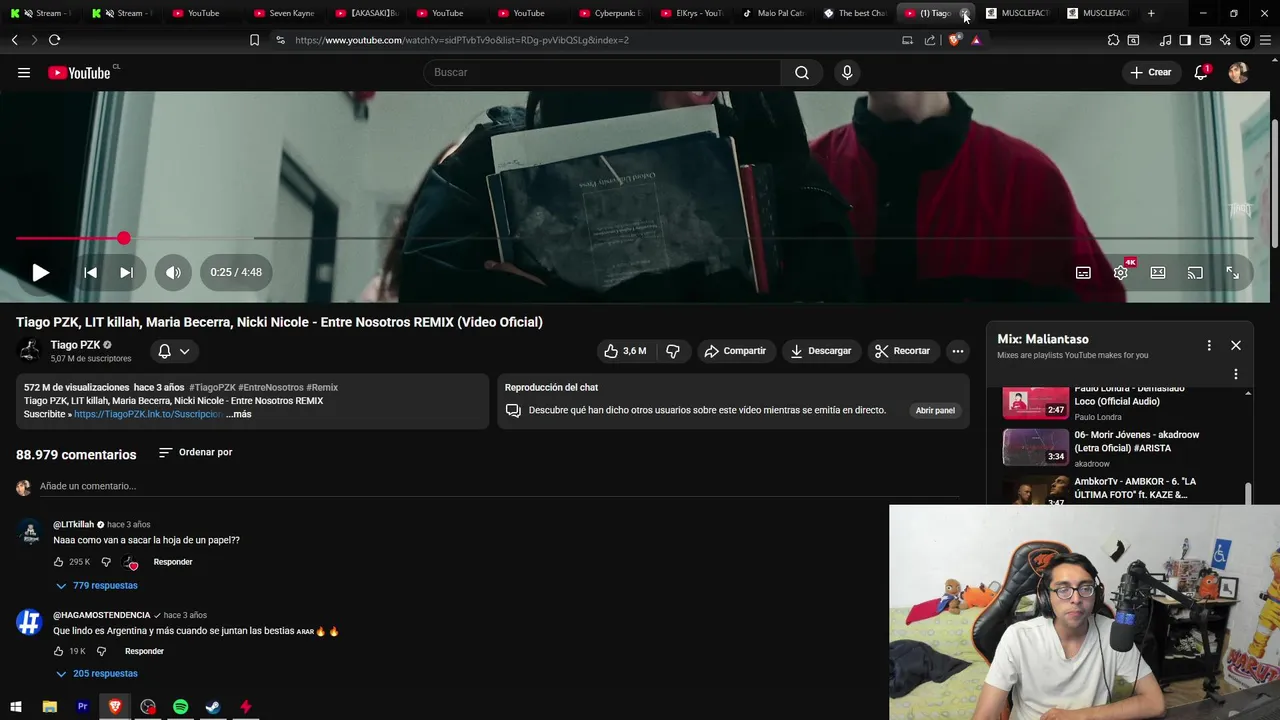Reply to the LITkillah comment
The height and width of the screenshot is (720, 1280).
[173, 562]
